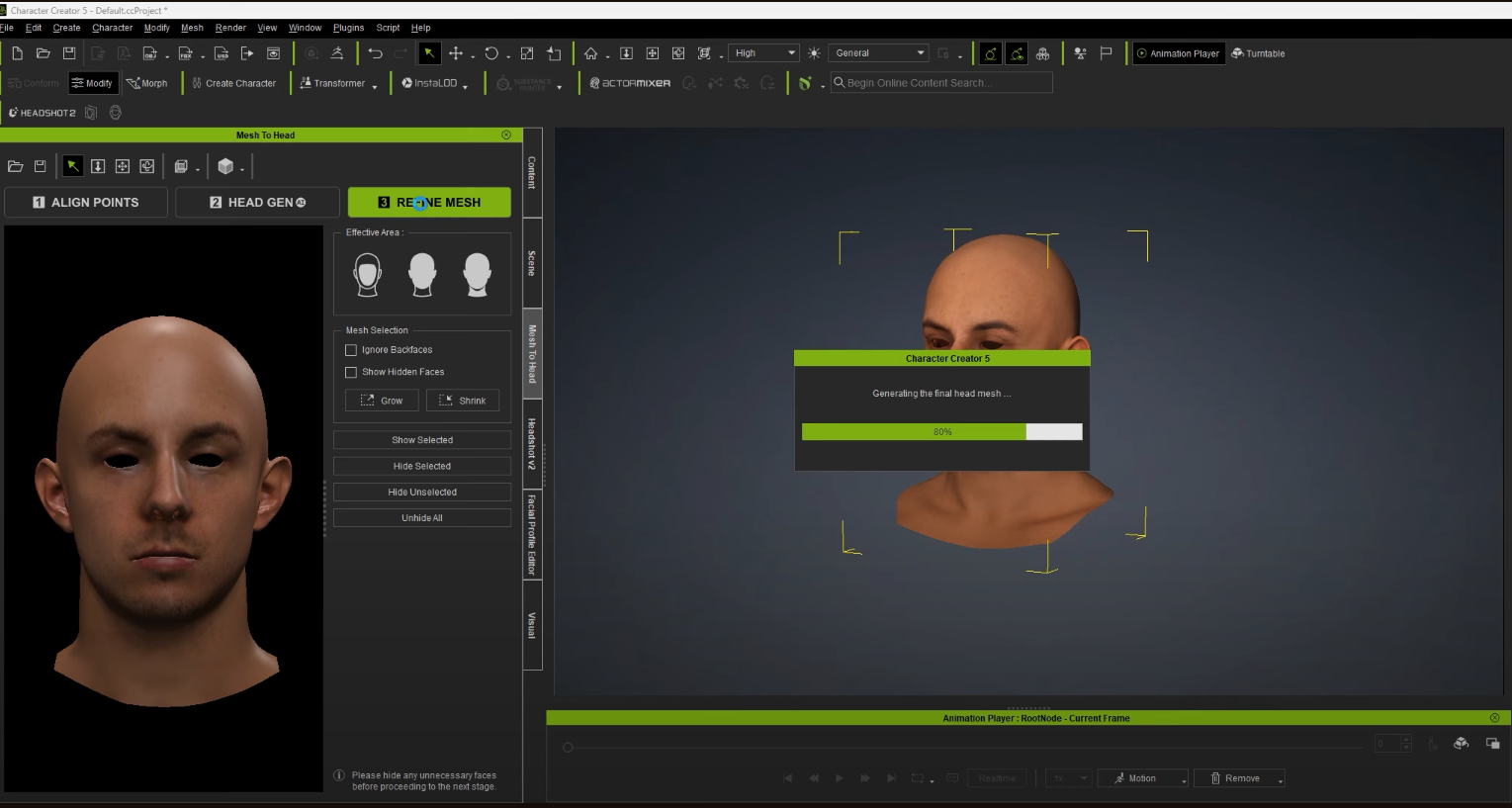Select the Move object tool icon
The image size is (1512, 808).
tap(456, 53)
